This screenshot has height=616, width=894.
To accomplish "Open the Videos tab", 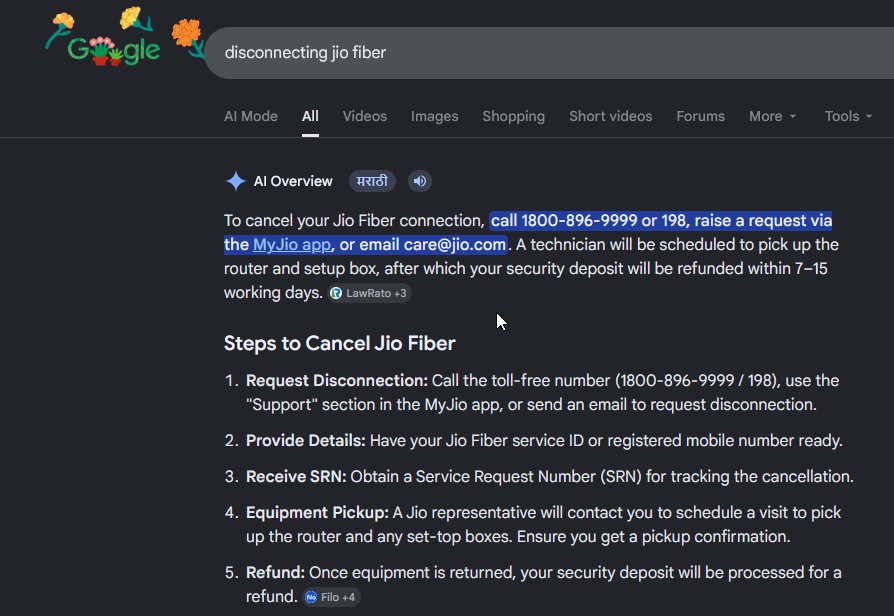I will click(x=365, y=116).
